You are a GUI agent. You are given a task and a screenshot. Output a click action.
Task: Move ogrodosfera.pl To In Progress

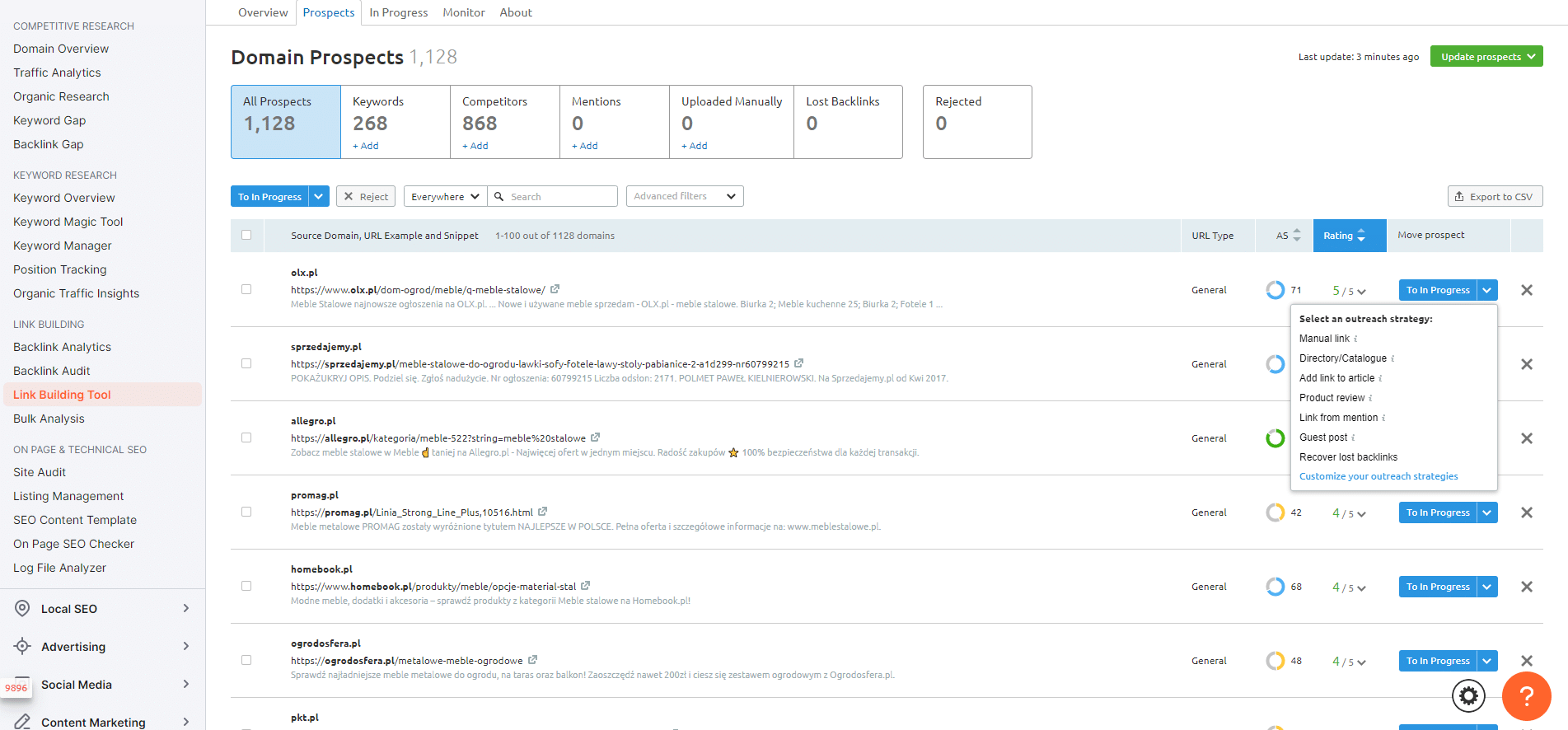(1438, 661)
